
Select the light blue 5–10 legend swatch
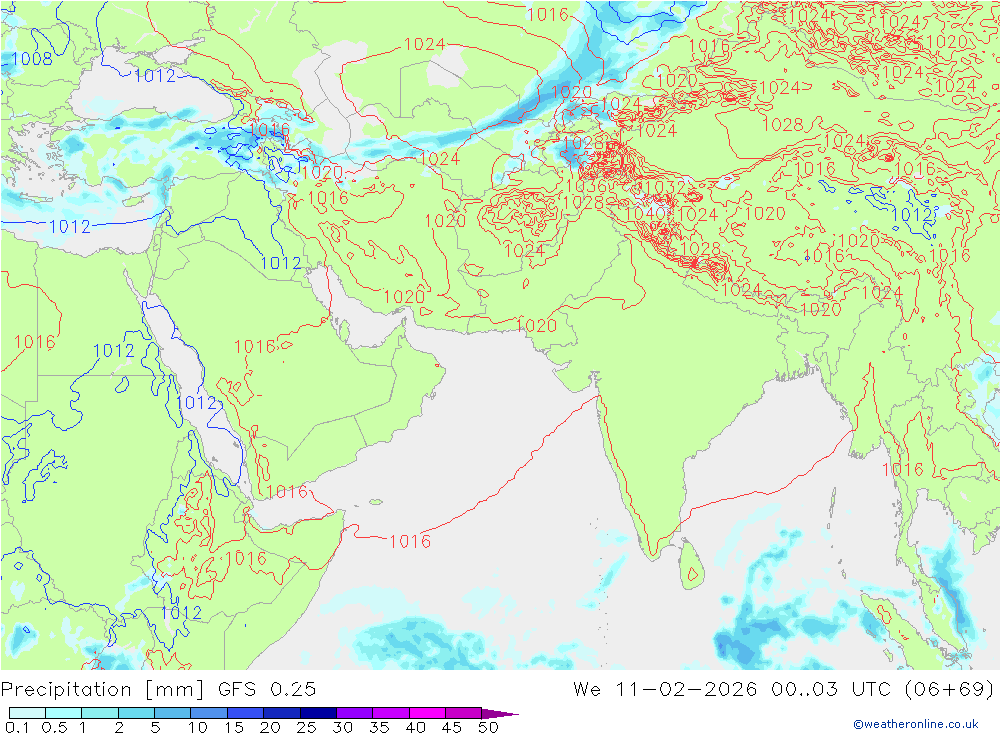pos(173,713)
